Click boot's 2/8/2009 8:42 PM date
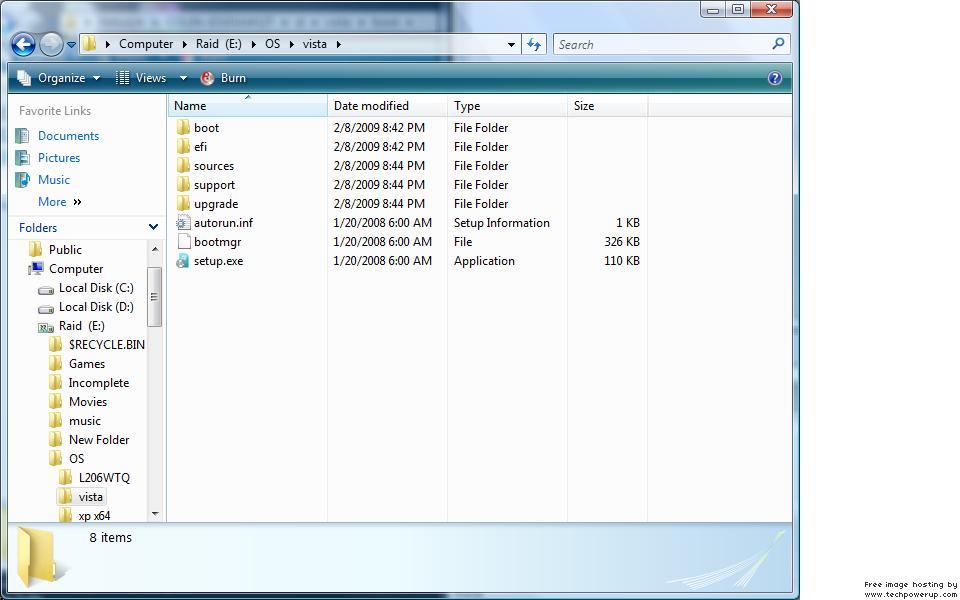The width and height of the screenshot is (960, 600). click(379, 128)
